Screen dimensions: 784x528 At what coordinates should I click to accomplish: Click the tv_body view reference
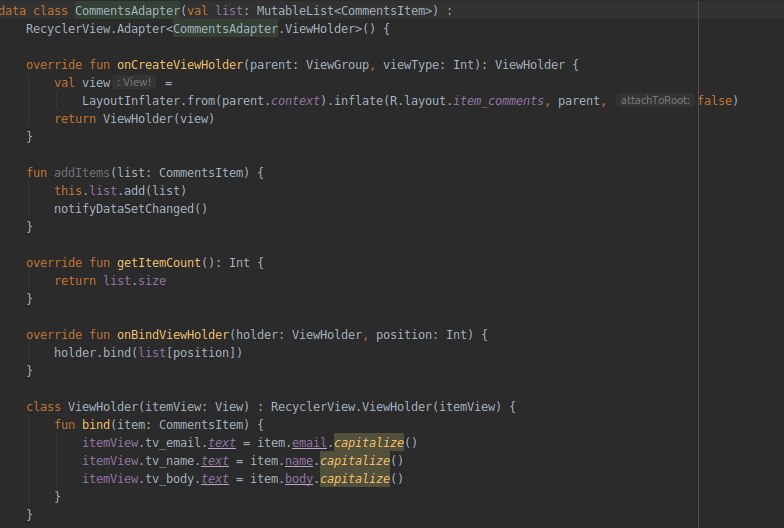170,478
